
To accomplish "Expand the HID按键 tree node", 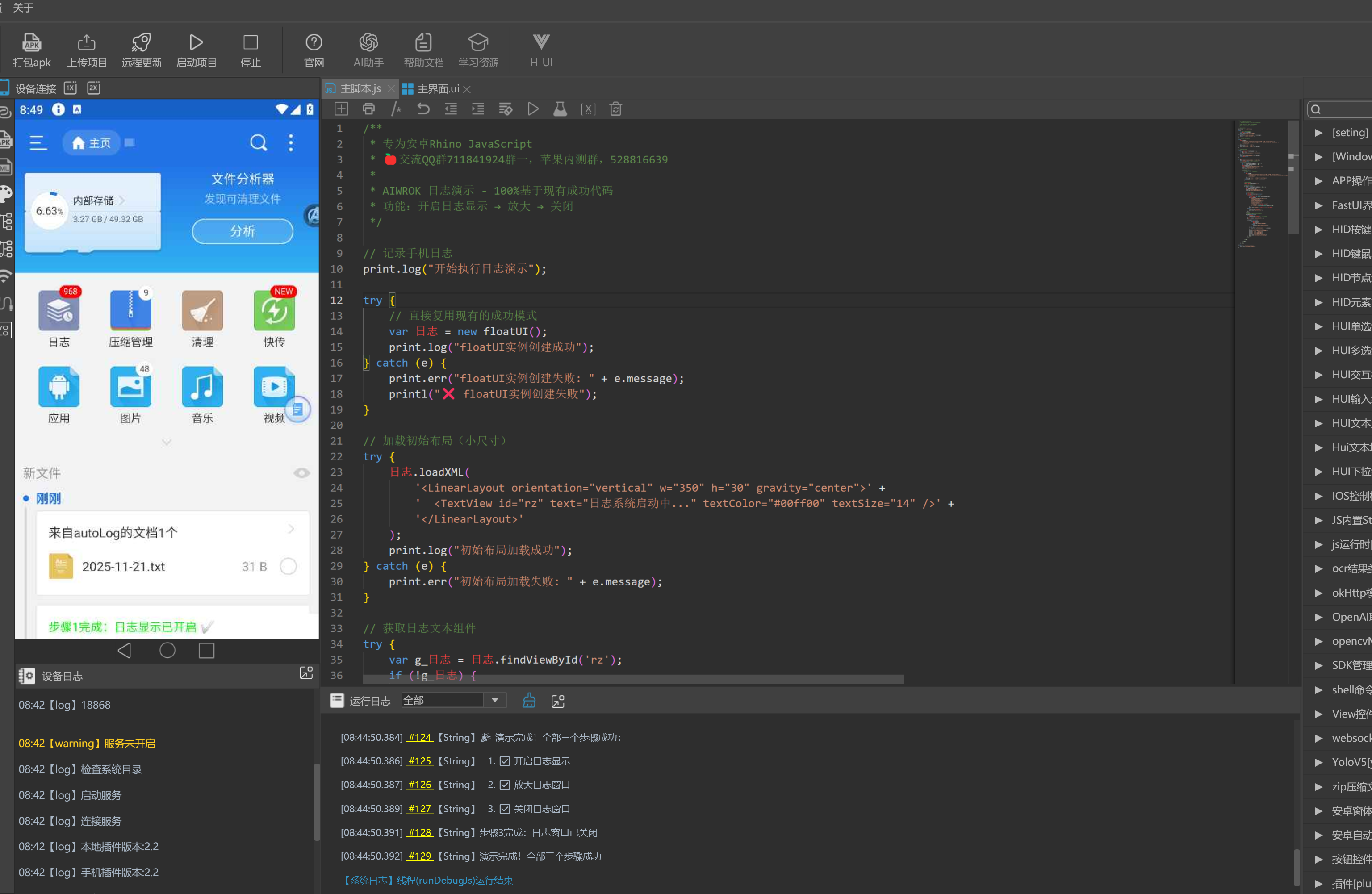I will tap(1318, 230).
